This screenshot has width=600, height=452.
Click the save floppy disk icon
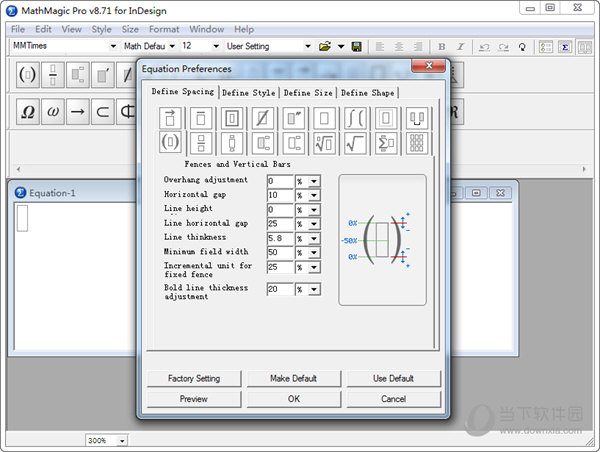357,47
